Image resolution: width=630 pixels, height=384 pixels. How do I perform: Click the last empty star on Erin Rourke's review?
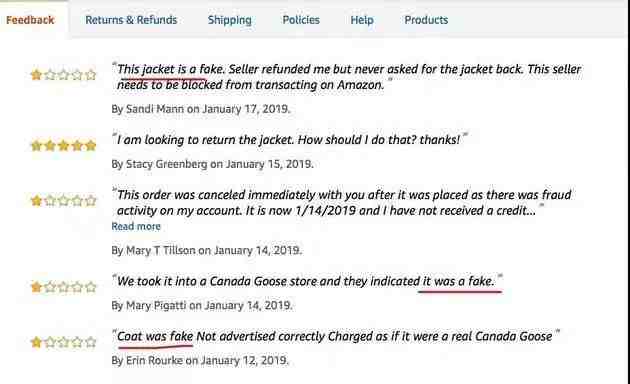click(91, 342)
